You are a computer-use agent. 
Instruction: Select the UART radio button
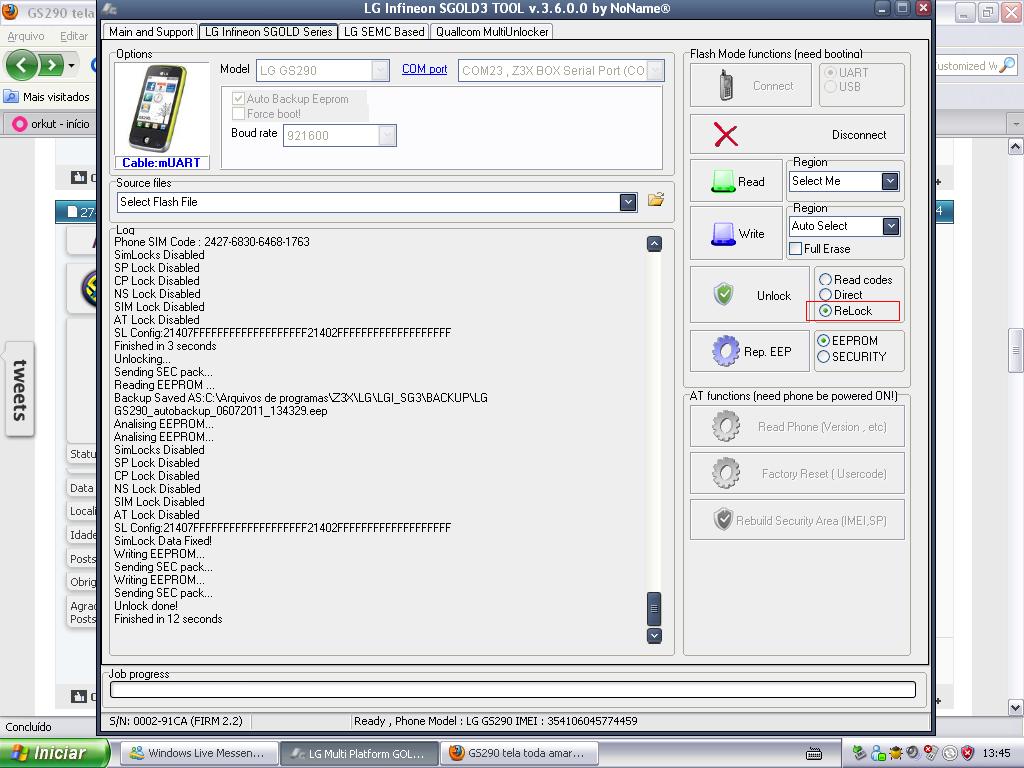(831, 72)
